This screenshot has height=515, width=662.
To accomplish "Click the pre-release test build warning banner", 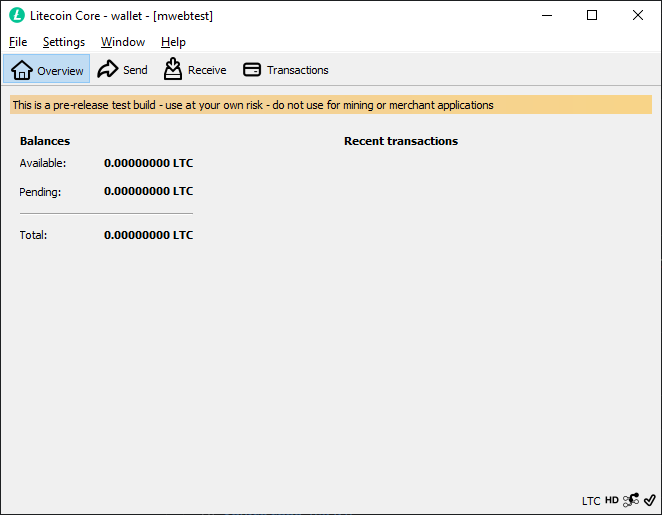I will [330, 105].
